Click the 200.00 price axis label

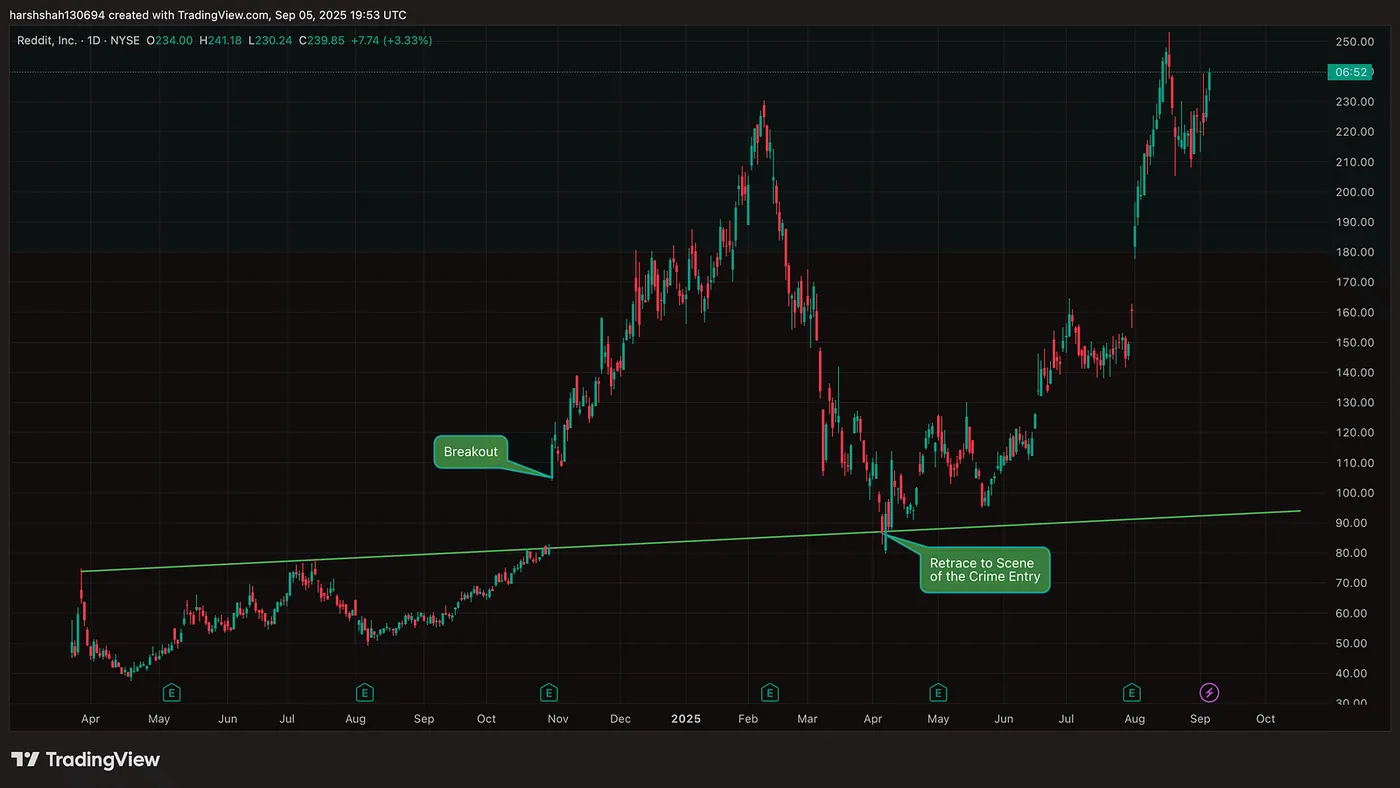point(1354,192)
